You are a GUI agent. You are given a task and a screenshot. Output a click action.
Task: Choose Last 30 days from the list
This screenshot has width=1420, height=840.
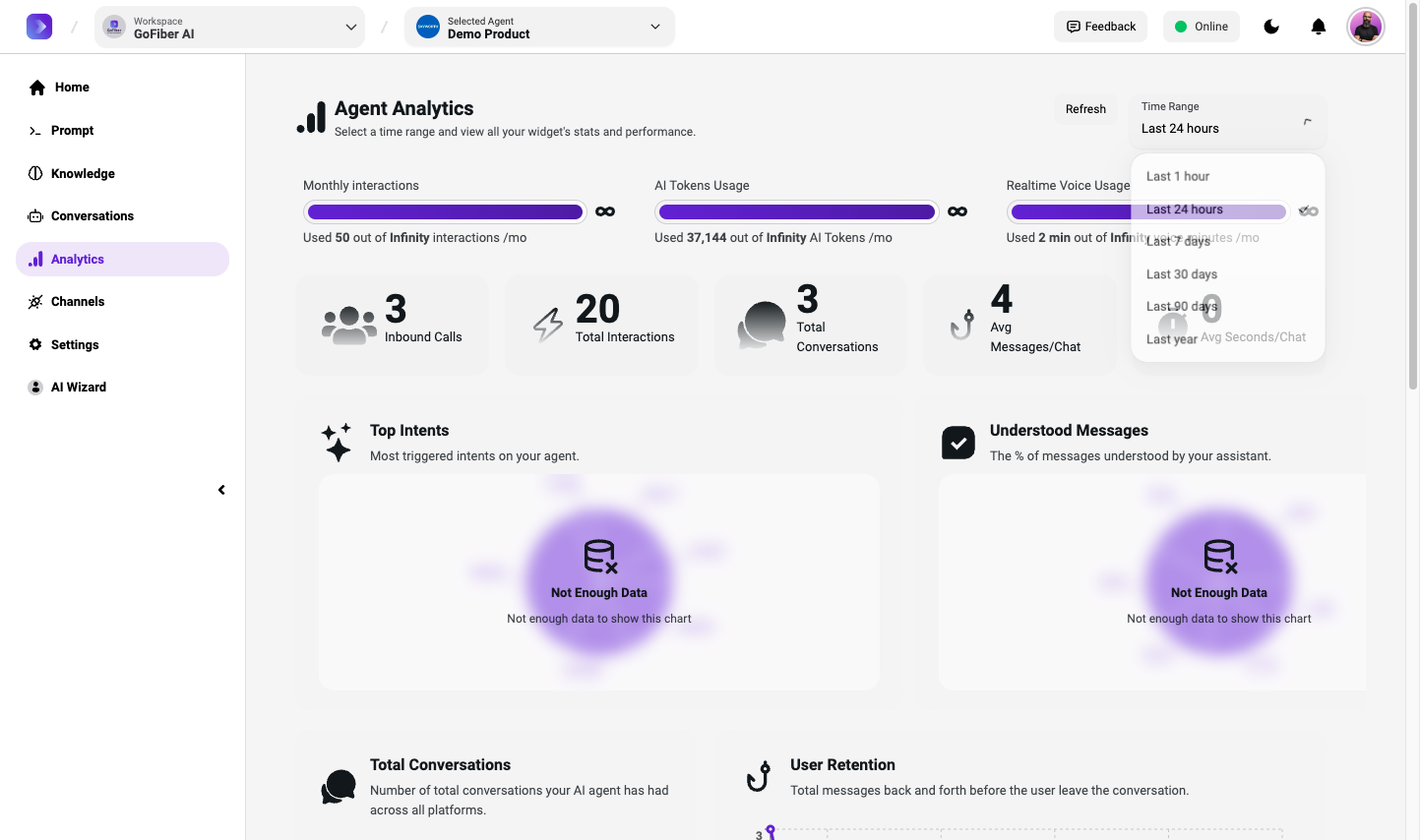click(x=1182, y=274)
